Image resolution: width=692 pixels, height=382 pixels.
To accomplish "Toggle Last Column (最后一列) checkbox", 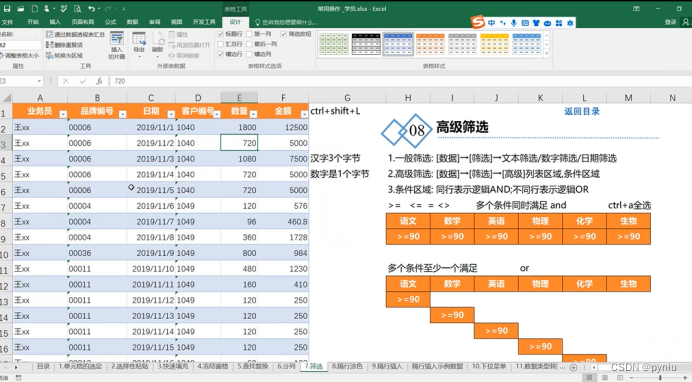I will tap(249, 44).
